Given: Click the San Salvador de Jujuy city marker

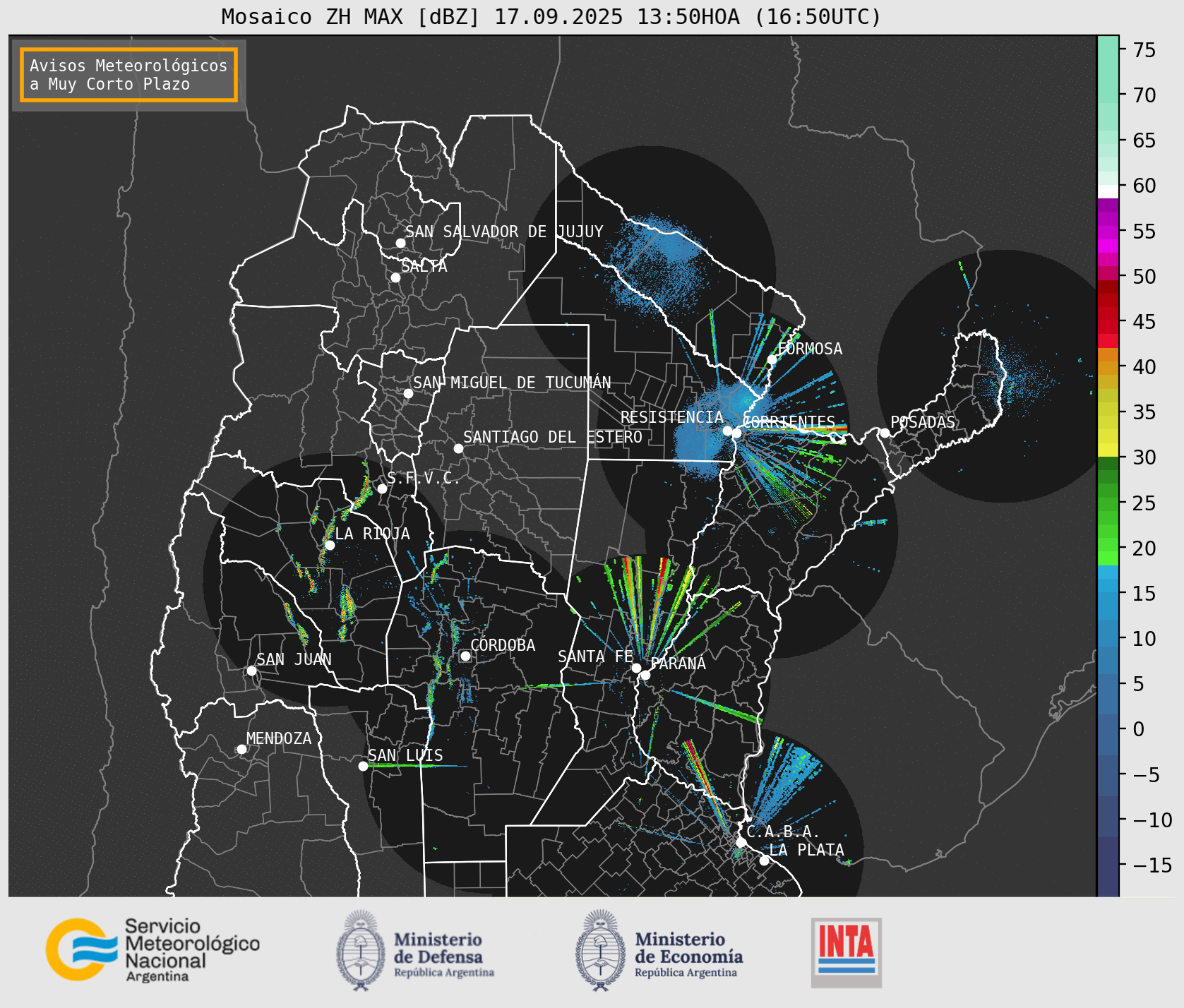Looking at the screenshot, I should coord(400,243).
